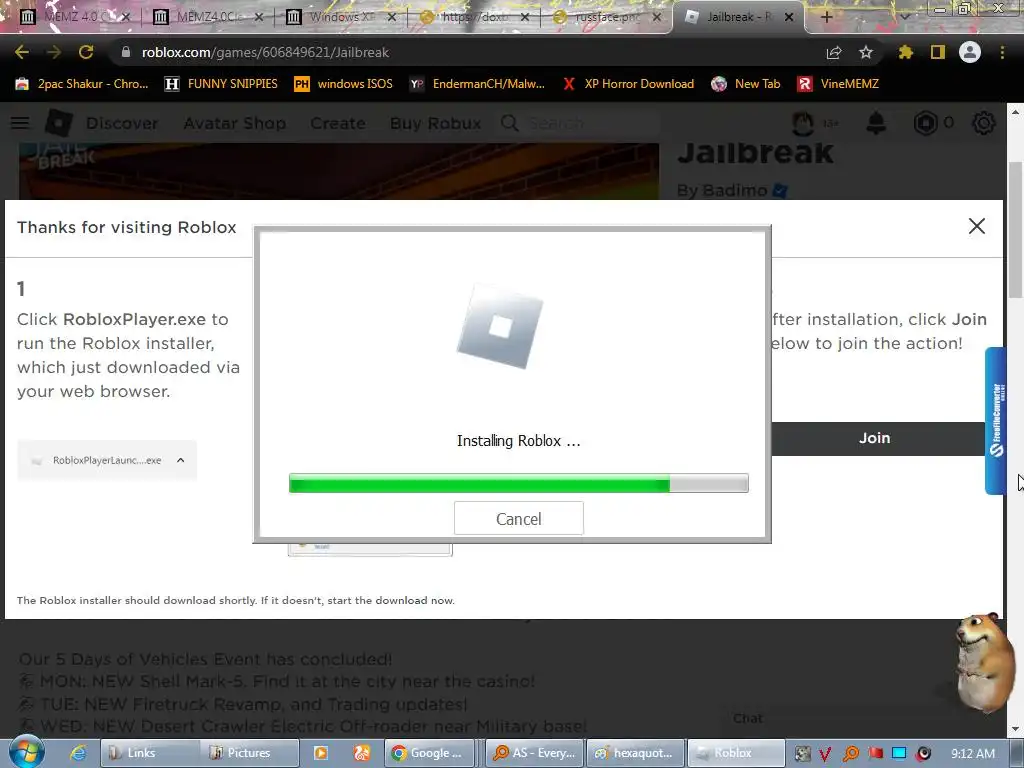
Task: Open the Roblox settings gear
Action: pos(984,123)
